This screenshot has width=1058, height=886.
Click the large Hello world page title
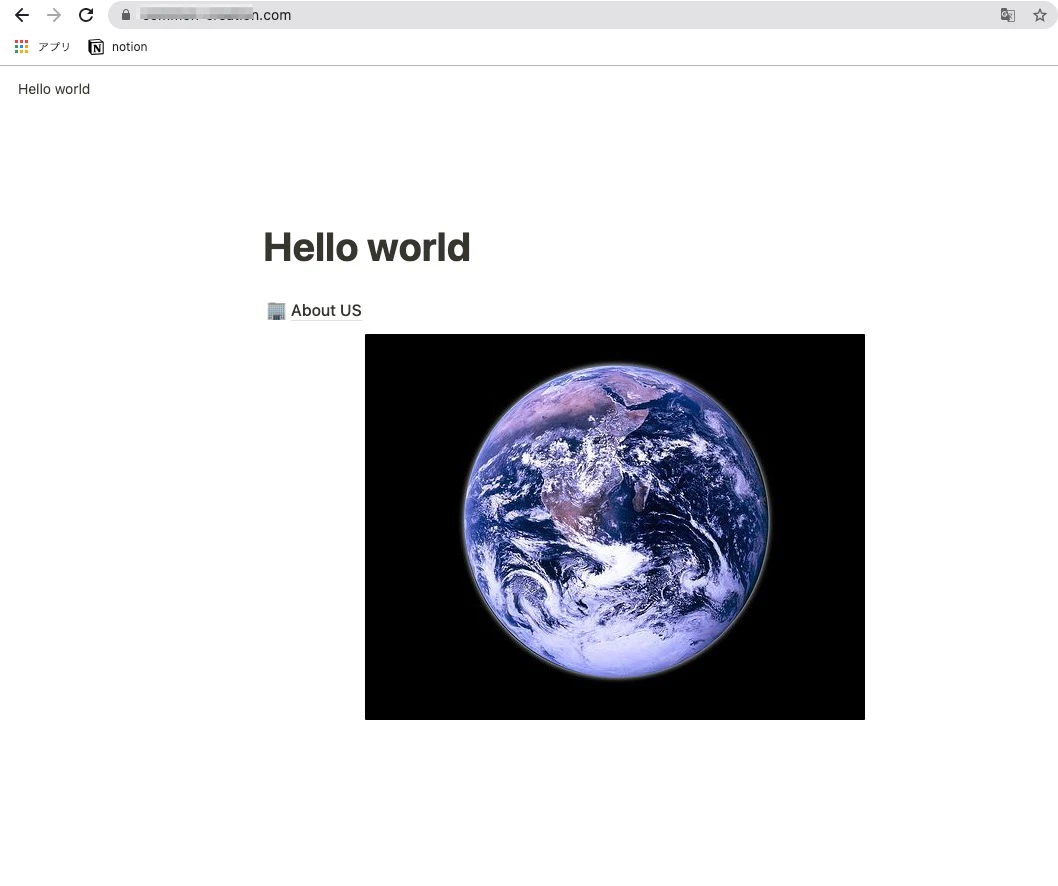[x=367, y=247]
